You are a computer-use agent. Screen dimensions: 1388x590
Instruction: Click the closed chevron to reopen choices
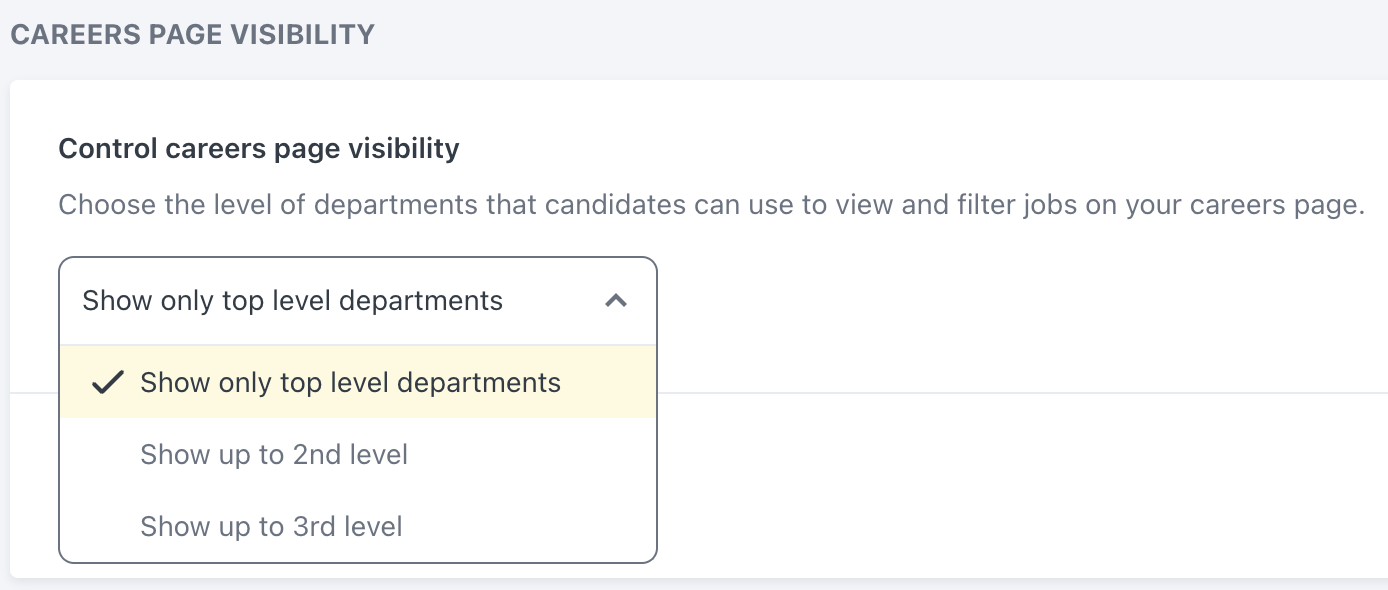pos(617,300)
